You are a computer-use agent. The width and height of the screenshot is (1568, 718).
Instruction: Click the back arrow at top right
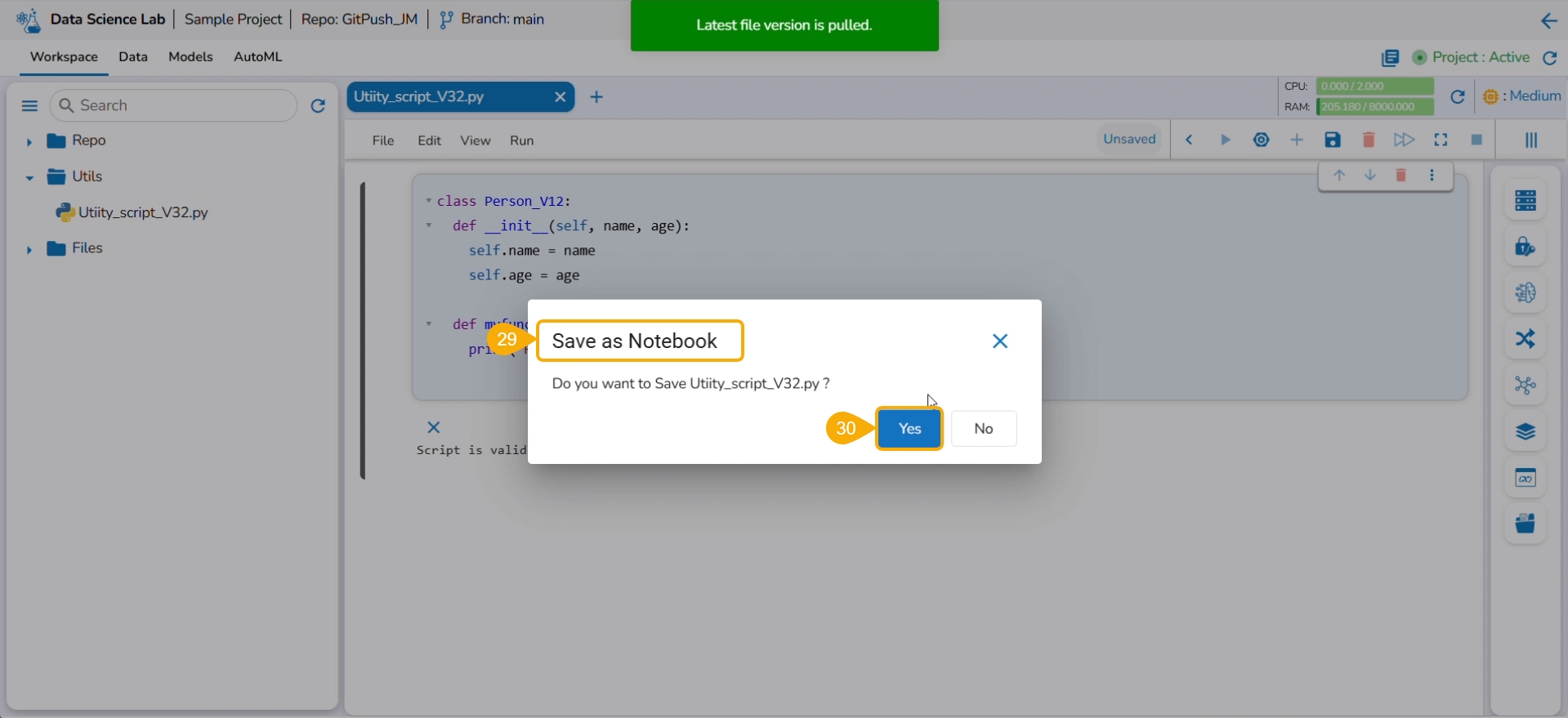1549,21
